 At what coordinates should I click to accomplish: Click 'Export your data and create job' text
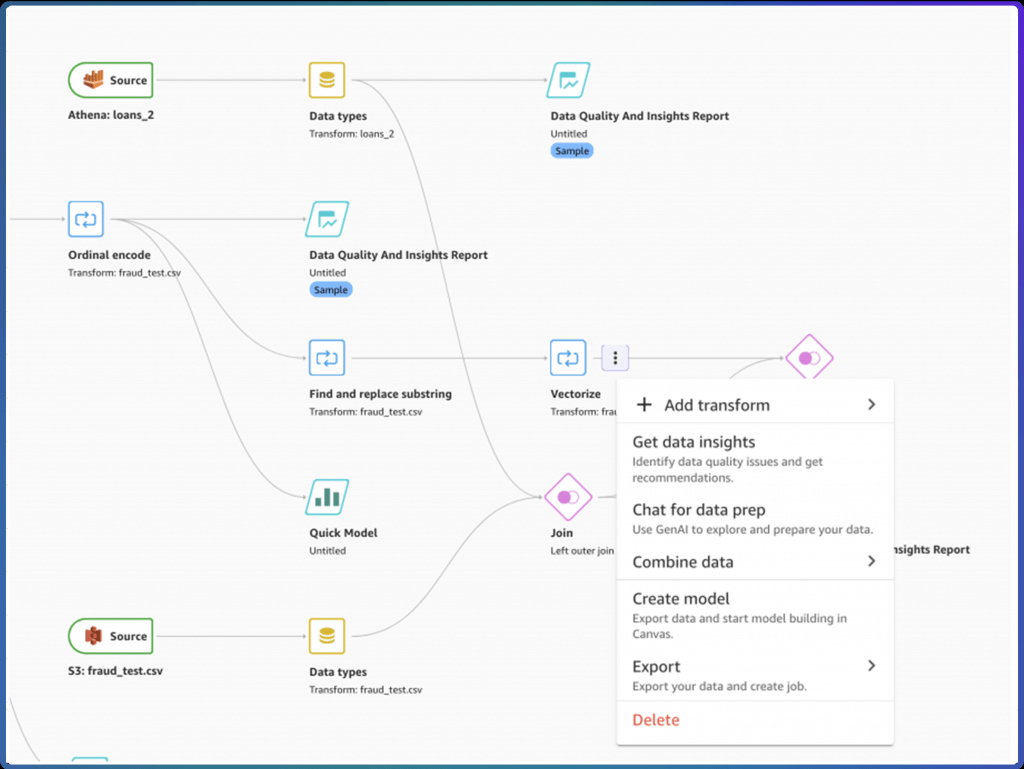720,686
